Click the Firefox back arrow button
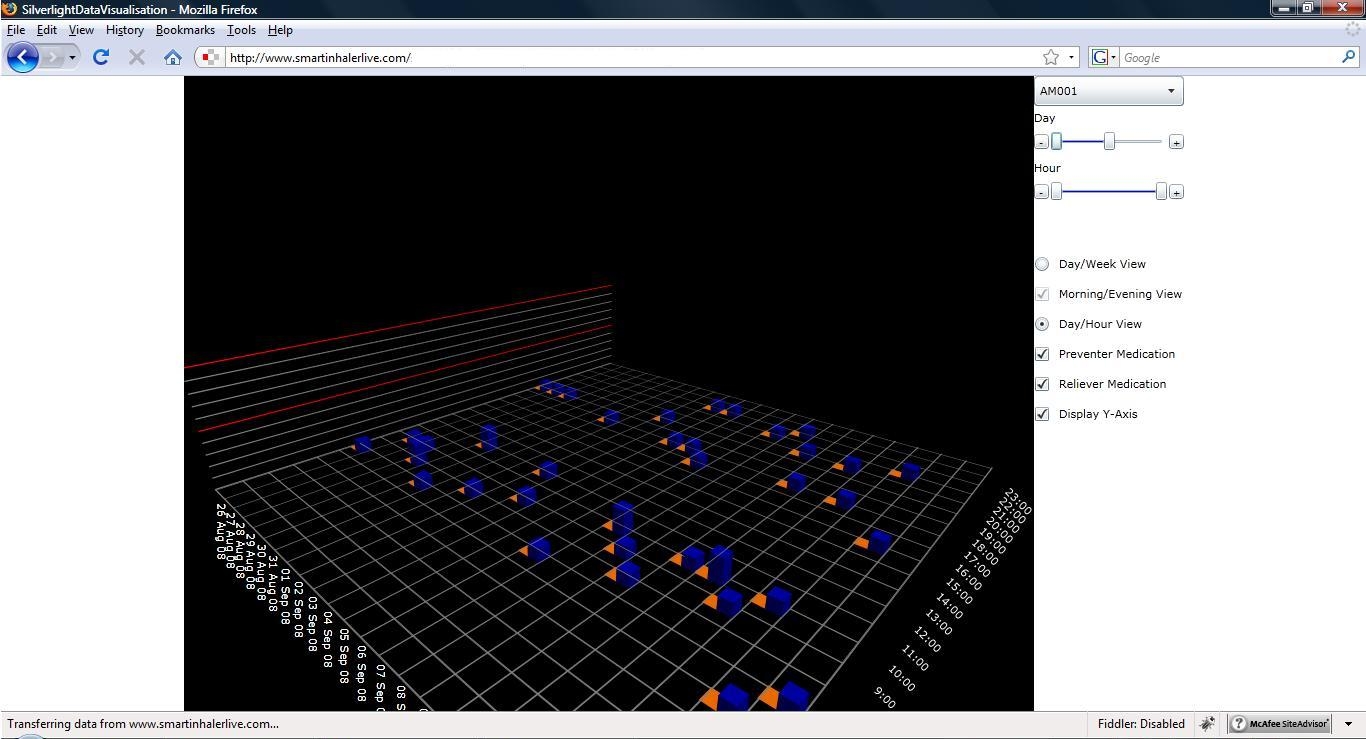Viewport: 1366px width, 739px height. (23, 57)
